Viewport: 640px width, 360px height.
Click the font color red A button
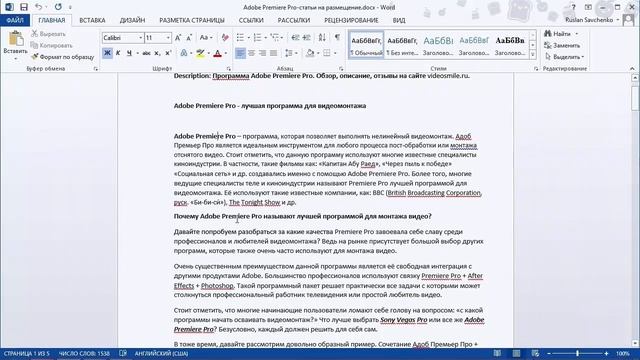click(218, 53)
